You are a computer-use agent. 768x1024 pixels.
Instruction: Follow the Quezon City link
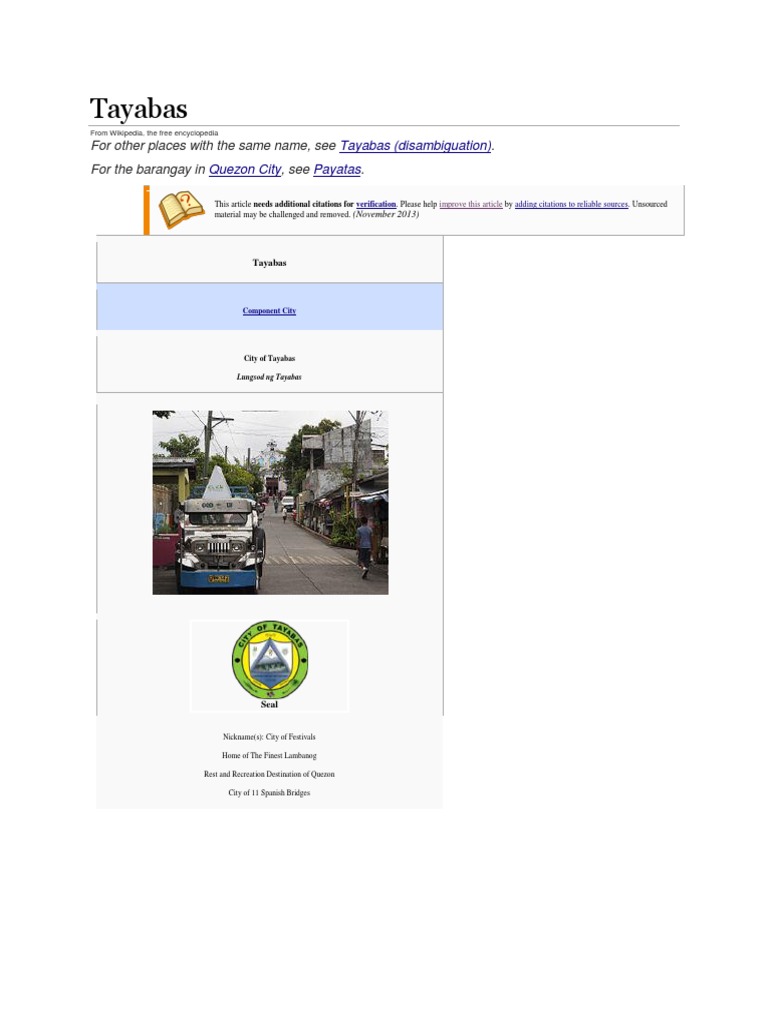pyautogui.click(x=245, y=169)
